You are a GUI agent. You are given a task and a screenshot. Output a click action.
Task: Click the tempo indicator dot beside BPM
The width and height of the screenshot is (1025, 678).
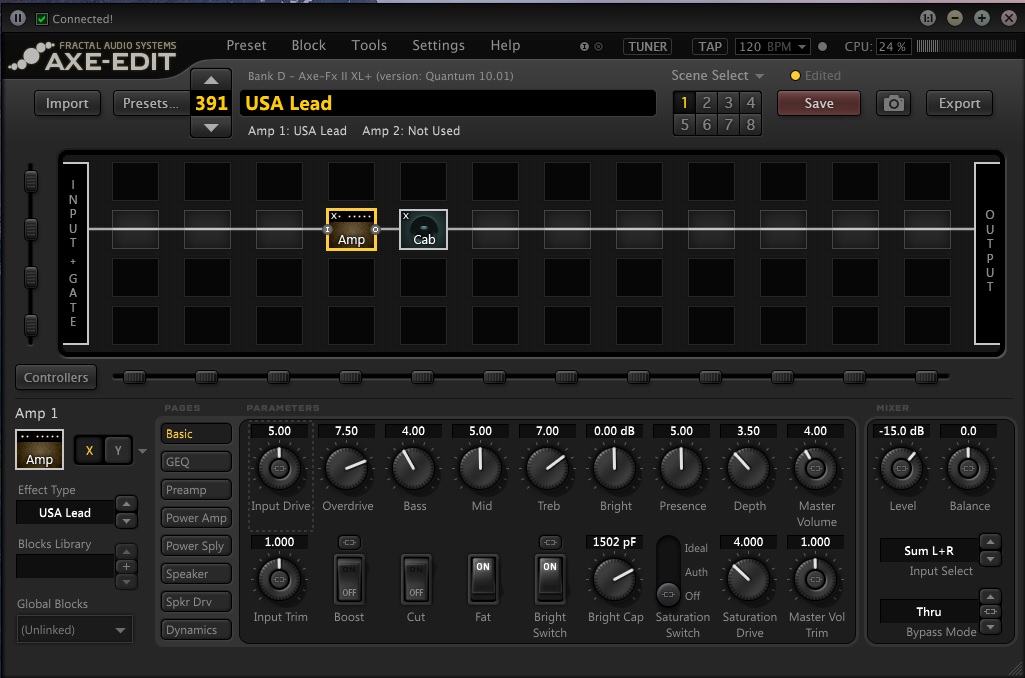822,46
